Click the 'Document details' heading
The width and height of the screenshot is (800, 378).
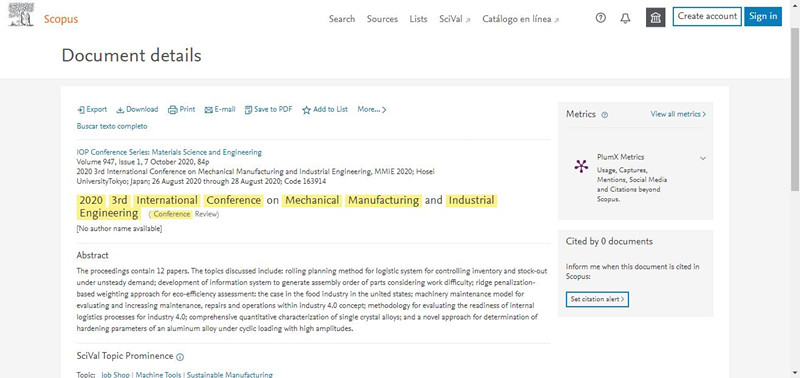tap(131, 55)
